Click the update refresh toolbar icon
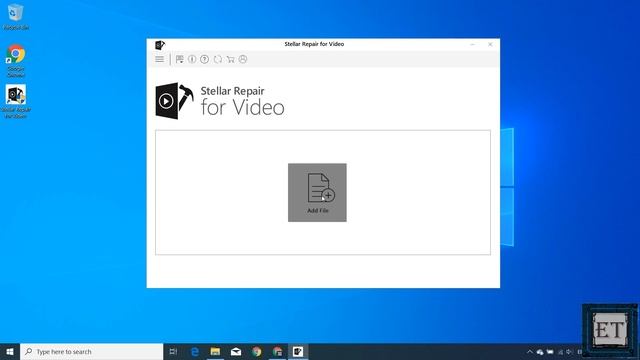The width and height of the screenshot is (640, 360). [x=218, y=59]
